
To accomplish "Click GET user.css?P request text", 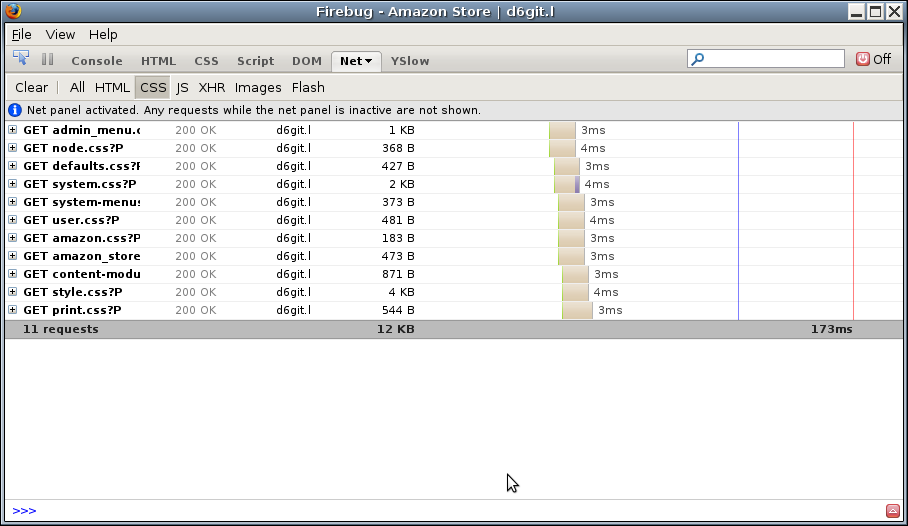I will [x=71, y=220].
